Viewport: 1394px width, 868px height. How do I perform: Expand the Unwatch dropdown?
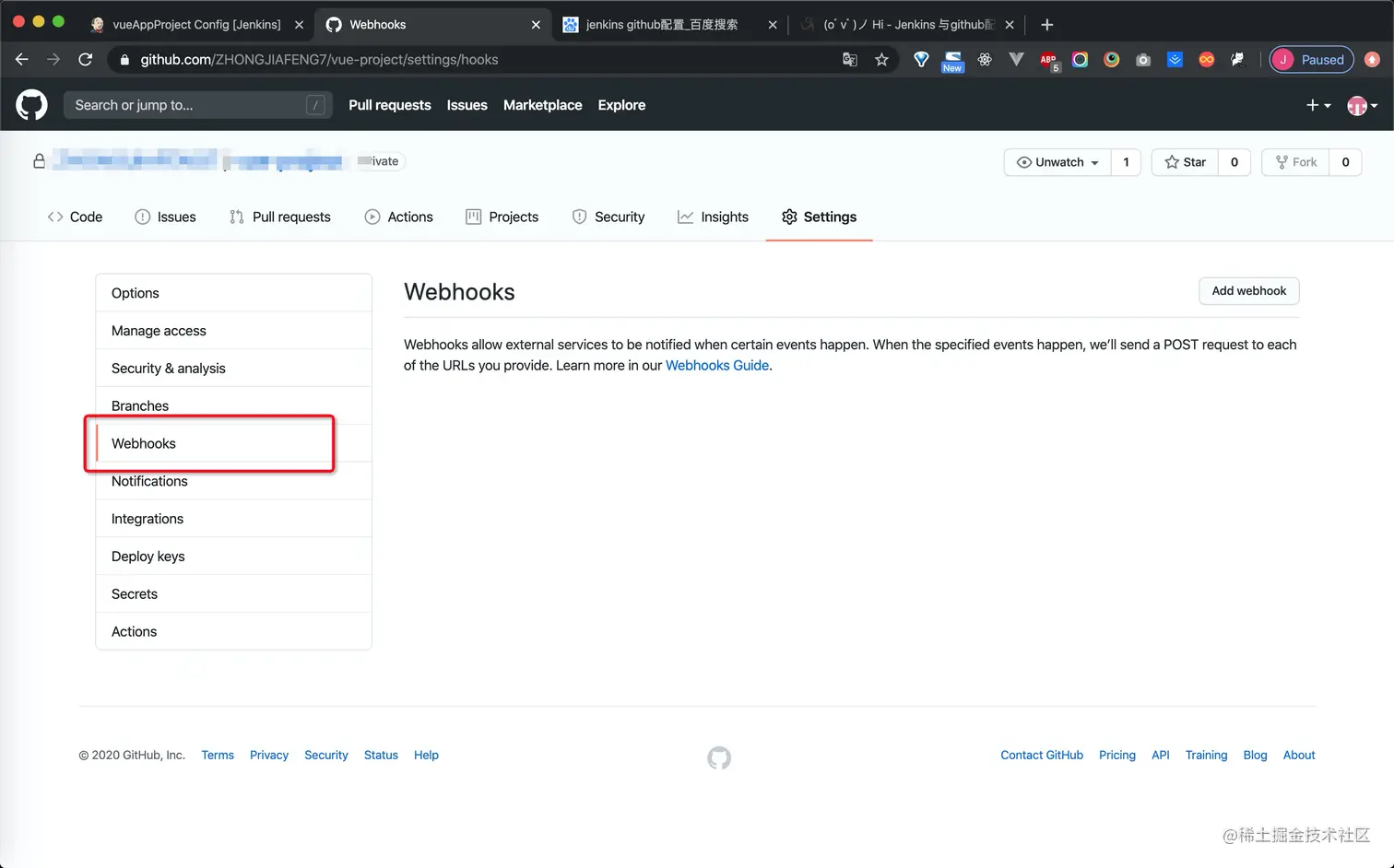pyautogui.click(x=1057, y=162)
